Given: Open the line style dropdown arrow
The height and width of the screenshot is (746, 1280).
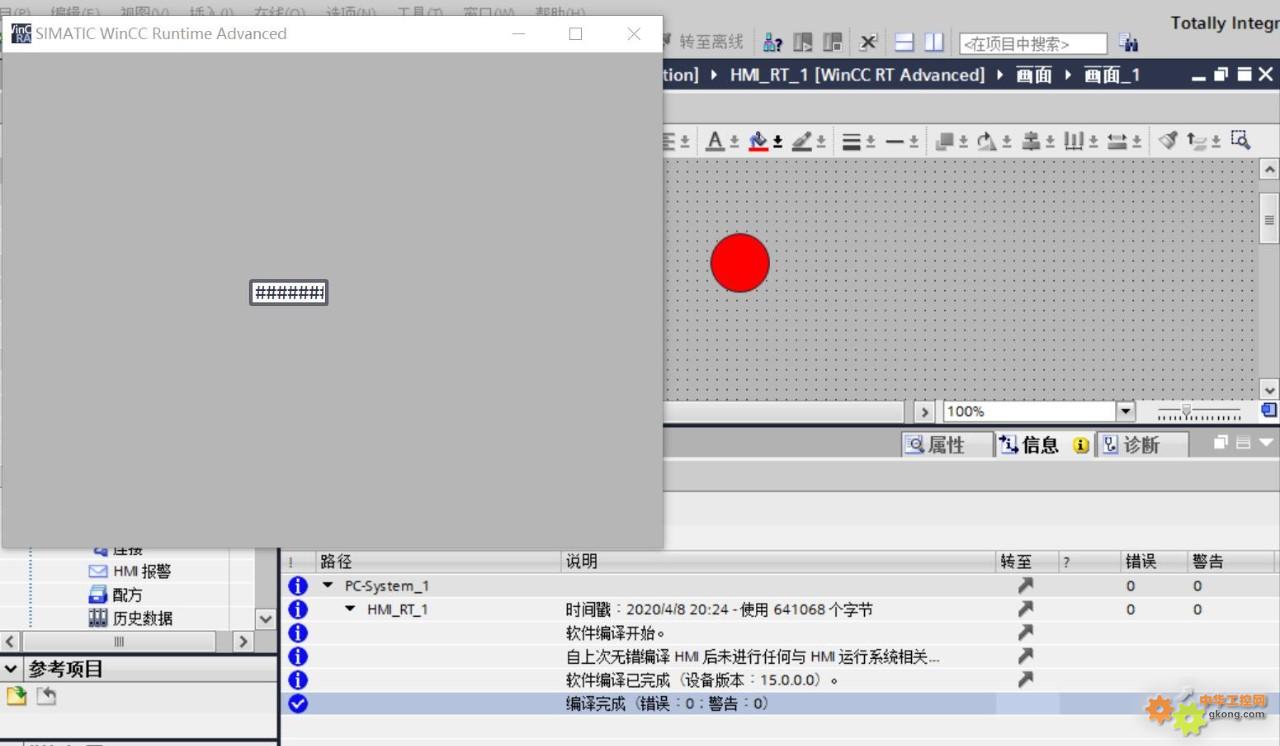Looking at the screenshot, I should click(x=914, y=142).
